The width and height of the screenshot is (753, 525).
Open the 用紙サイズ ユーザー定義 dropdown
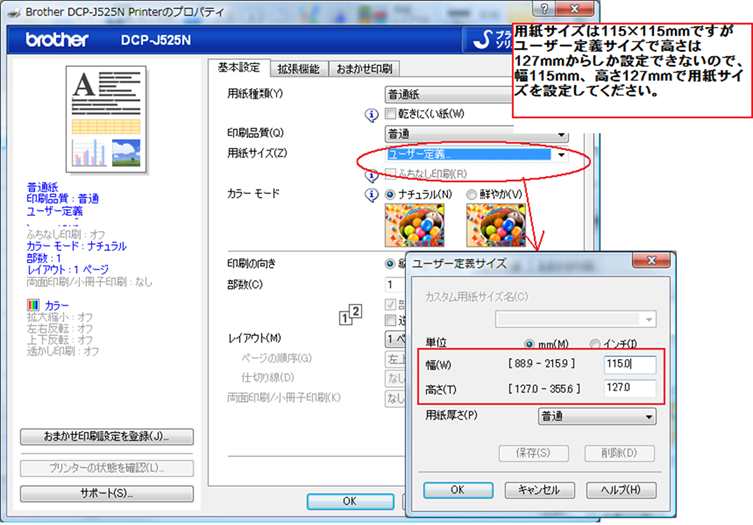click(477, 155)
